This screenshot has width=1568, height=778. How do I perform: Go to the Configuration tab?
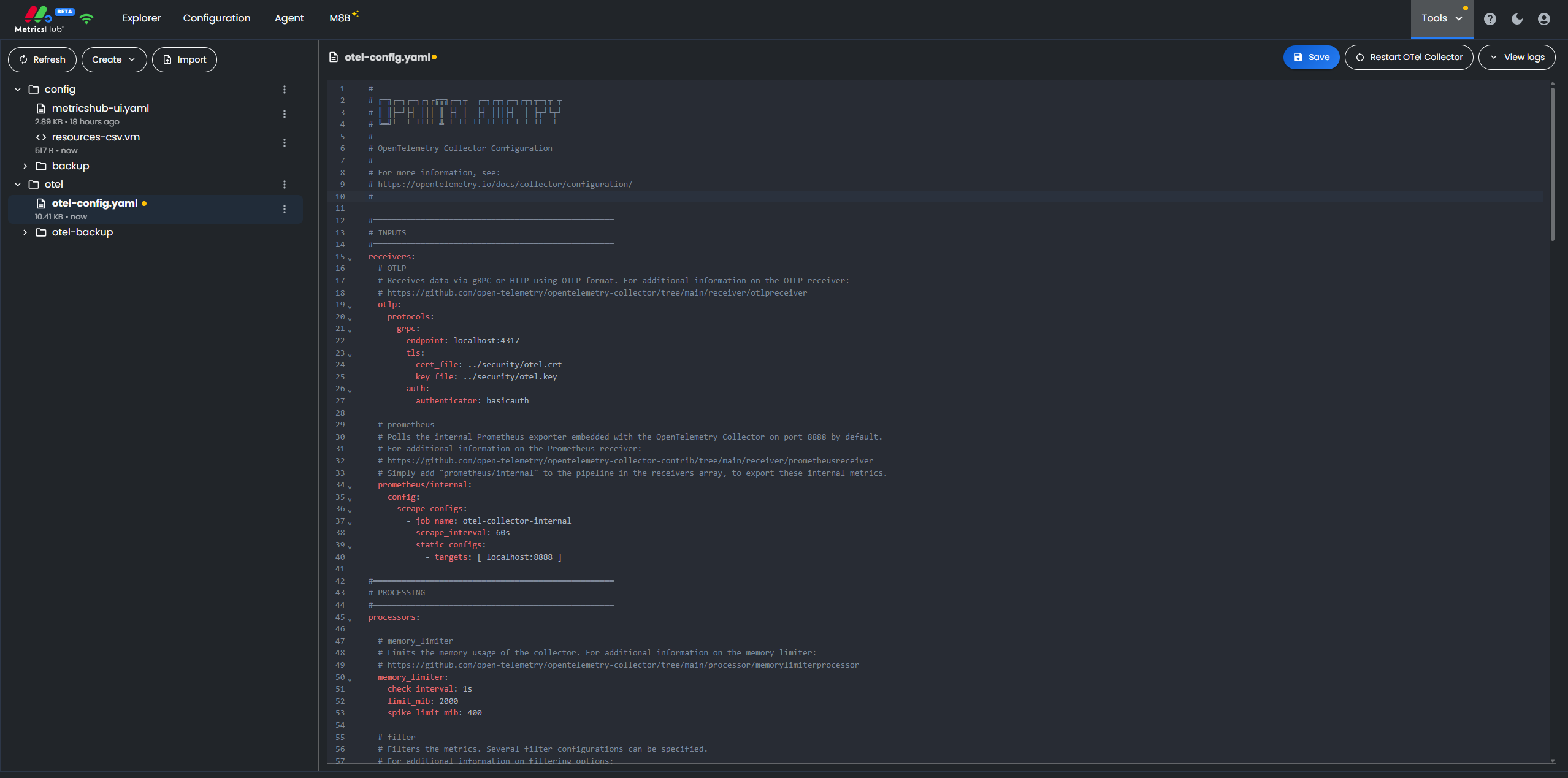(216, 18)
